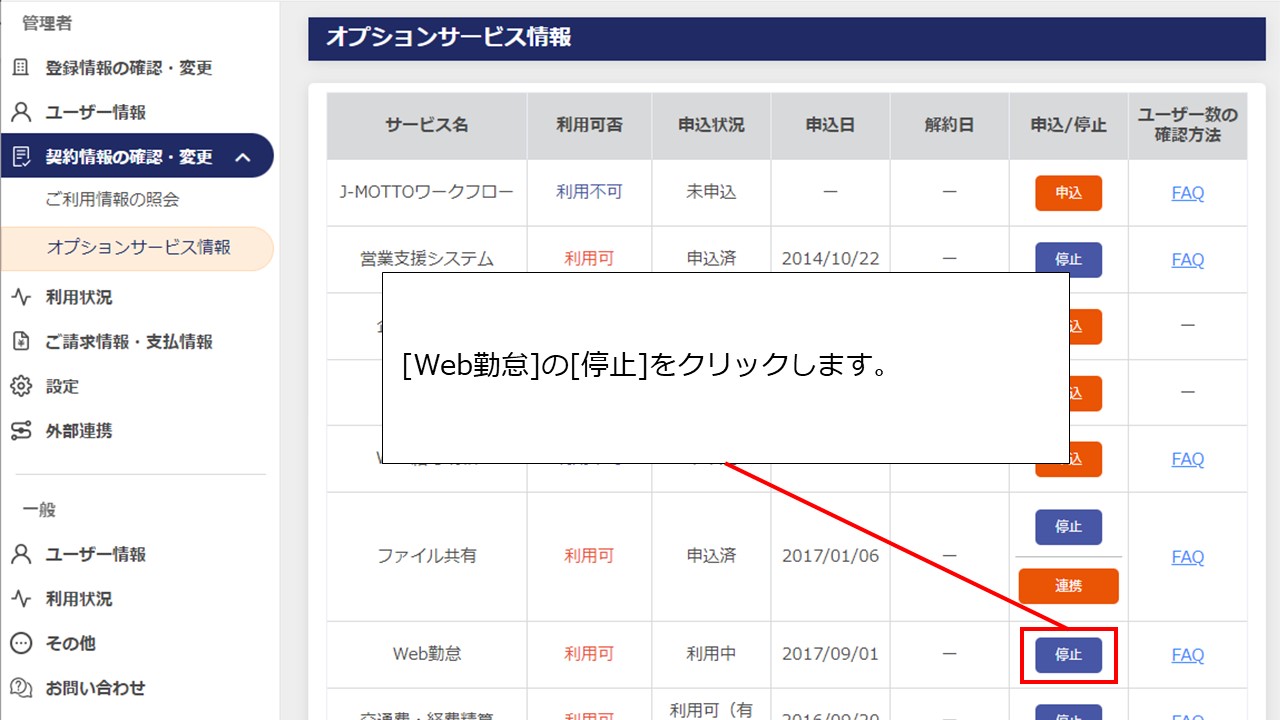The image size is (1280, 720).
Task: Click the ファイル共有 service name
Action: pyautogui.click(x=427, y=556)
